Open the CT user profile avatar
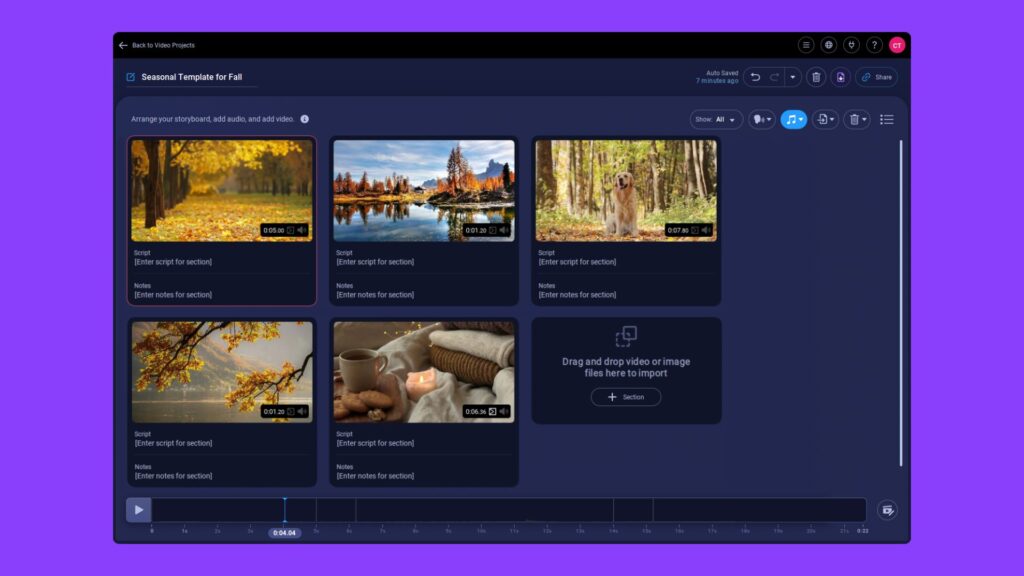 point(897,45)
